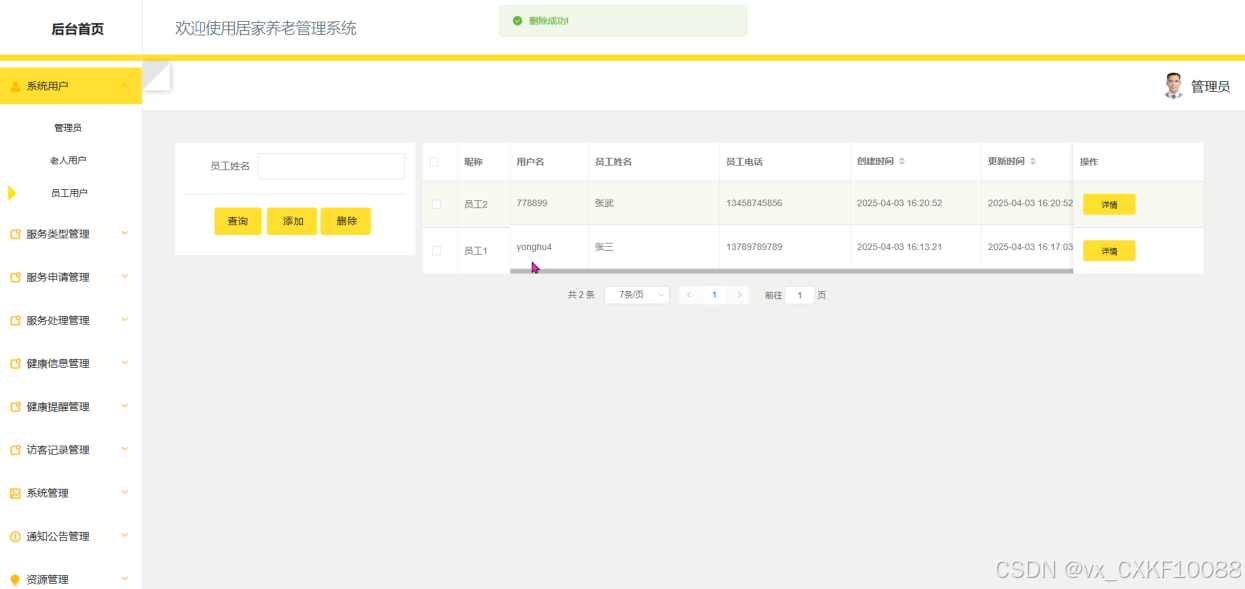Click the 员工1 nickname cell

click(x=476, y=251)
